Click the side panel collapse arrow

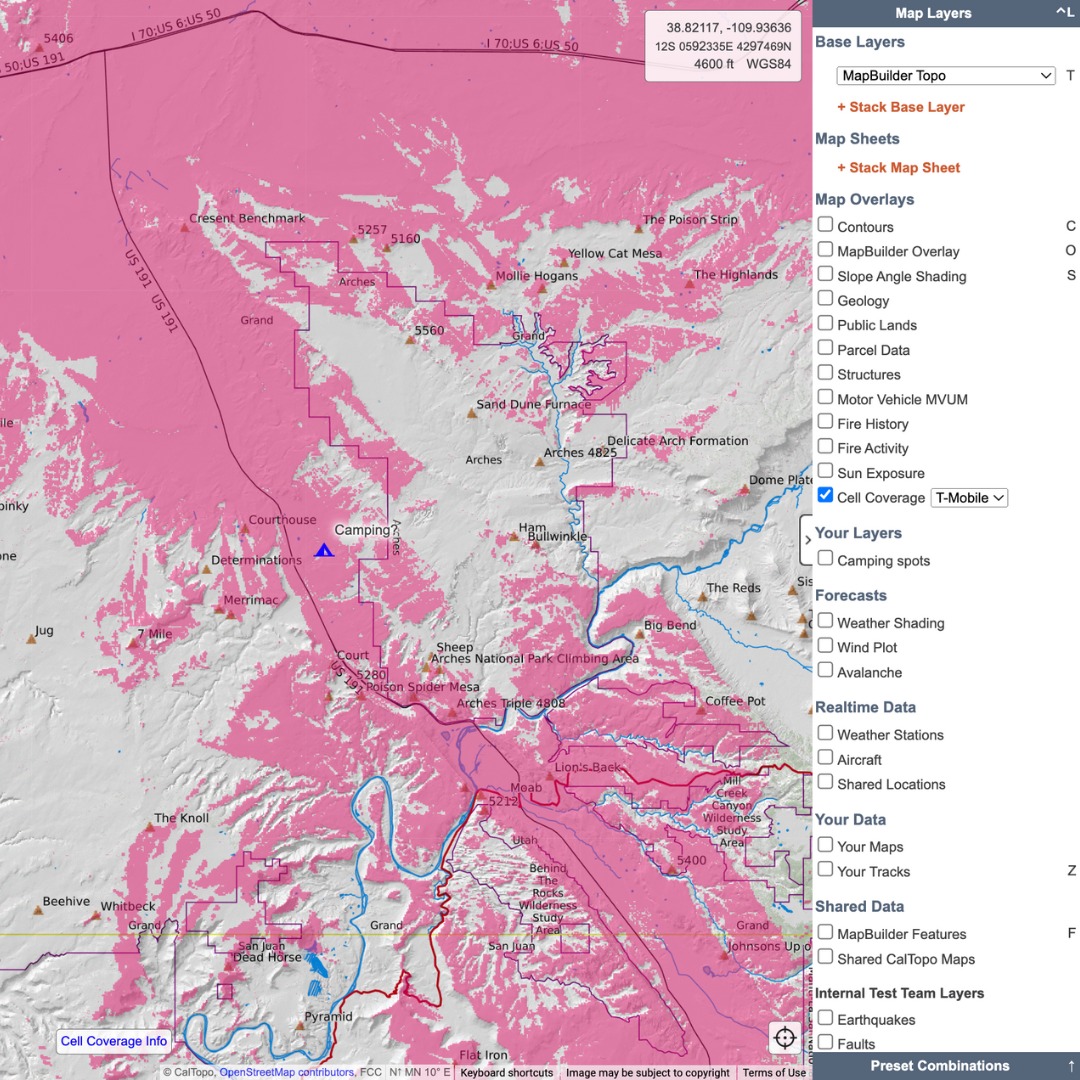(807, 540)
